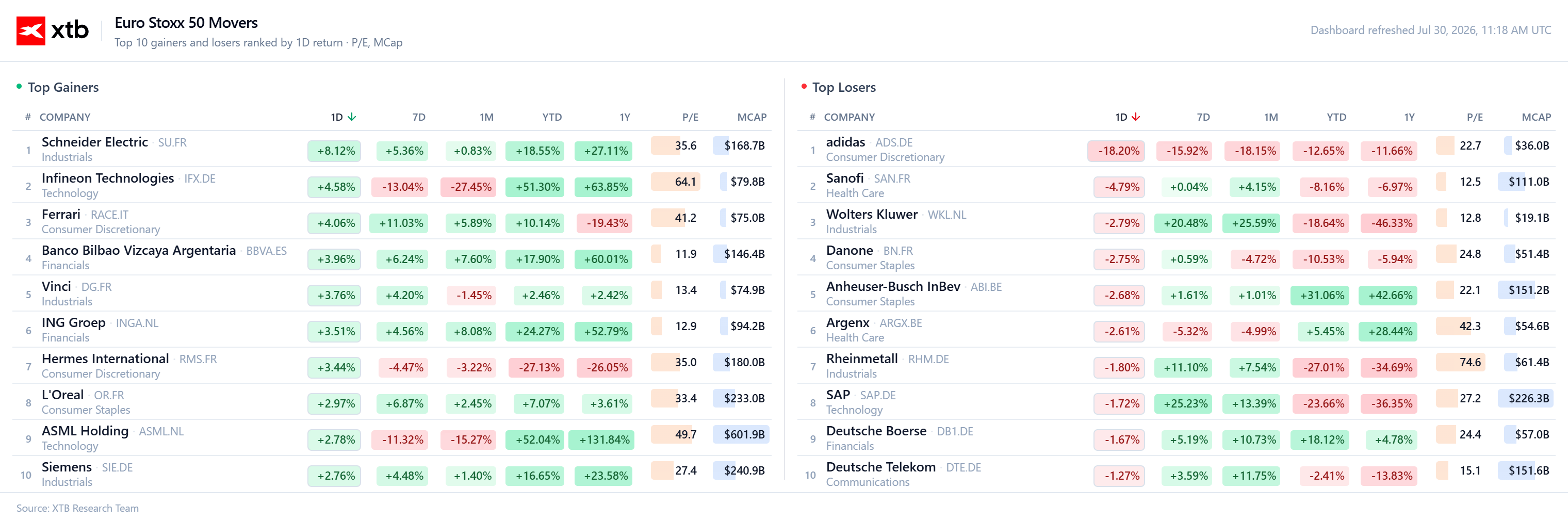Click Hermes -27.13% YTD badge
Image resolution: width=1568 pixels, height=521 pixels.
pyautogui.click(x=537, y=368)
